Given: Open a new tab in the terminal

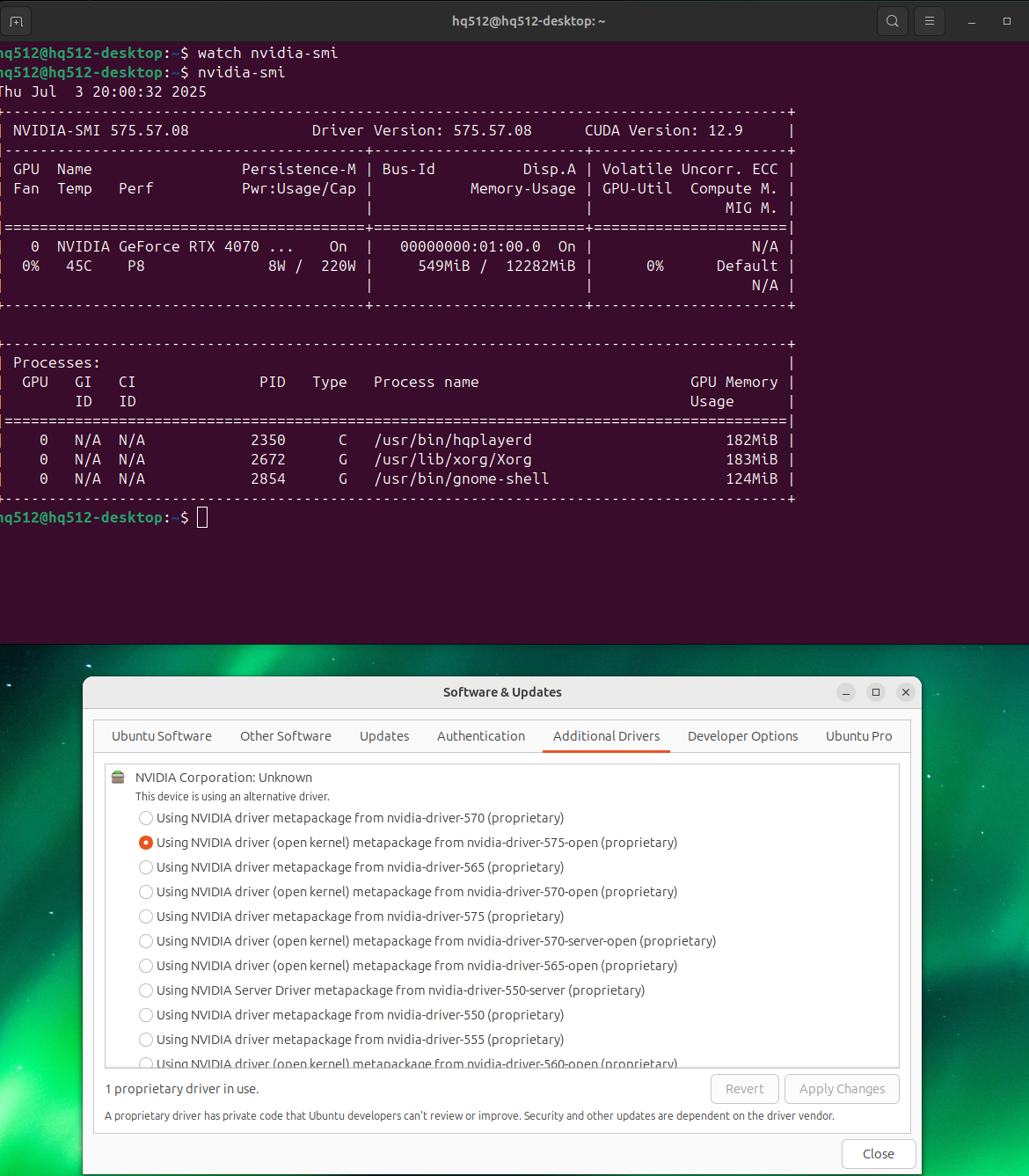Looking at the screenshot, I should [x=16, y=21].
